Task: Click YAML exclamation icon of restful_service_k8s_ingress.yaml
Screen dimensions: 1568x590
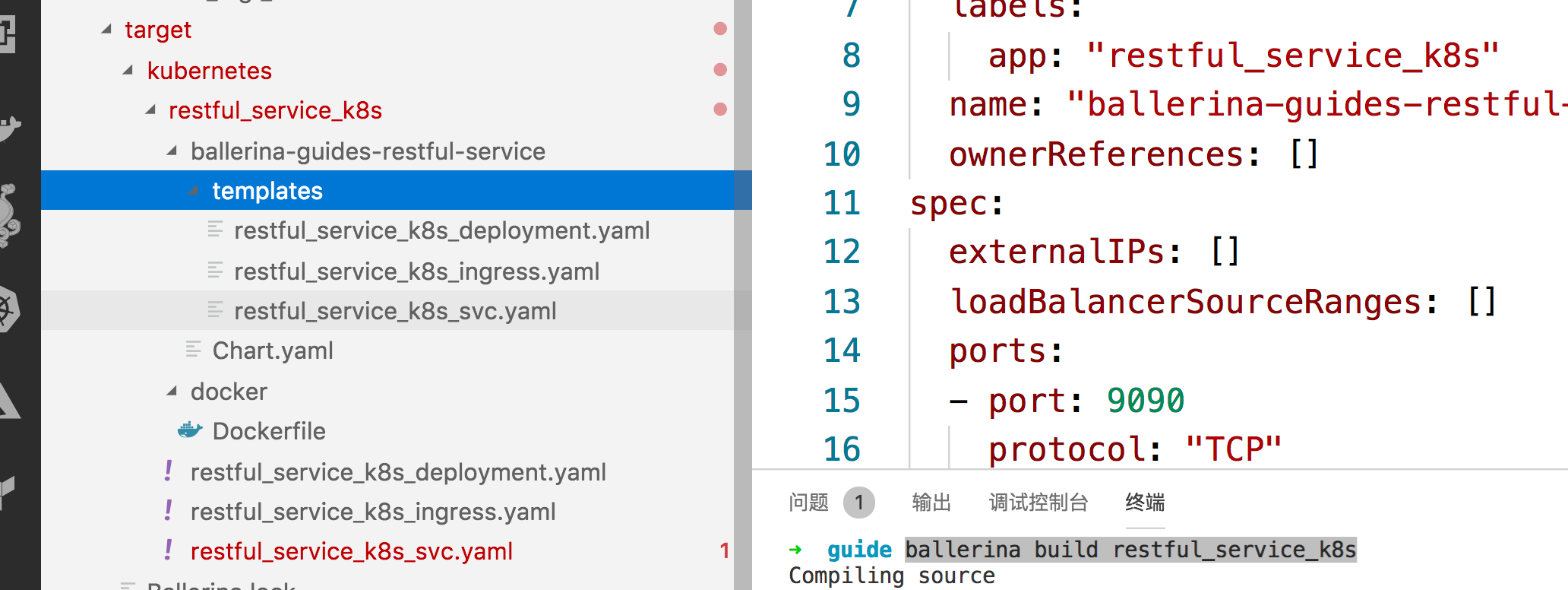Action: [168, 511]
